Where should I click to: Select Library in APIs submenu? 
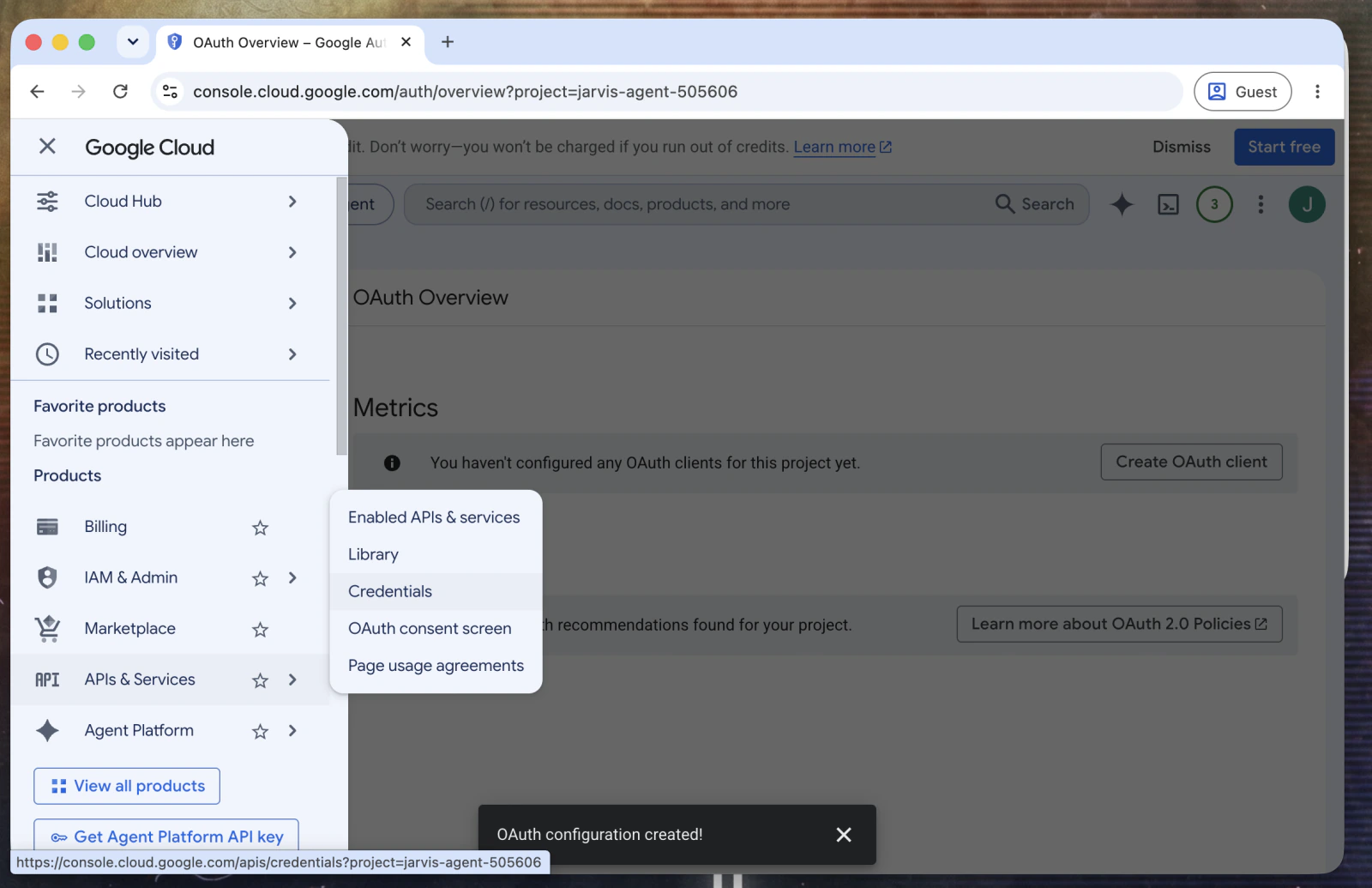click(436, 554)
